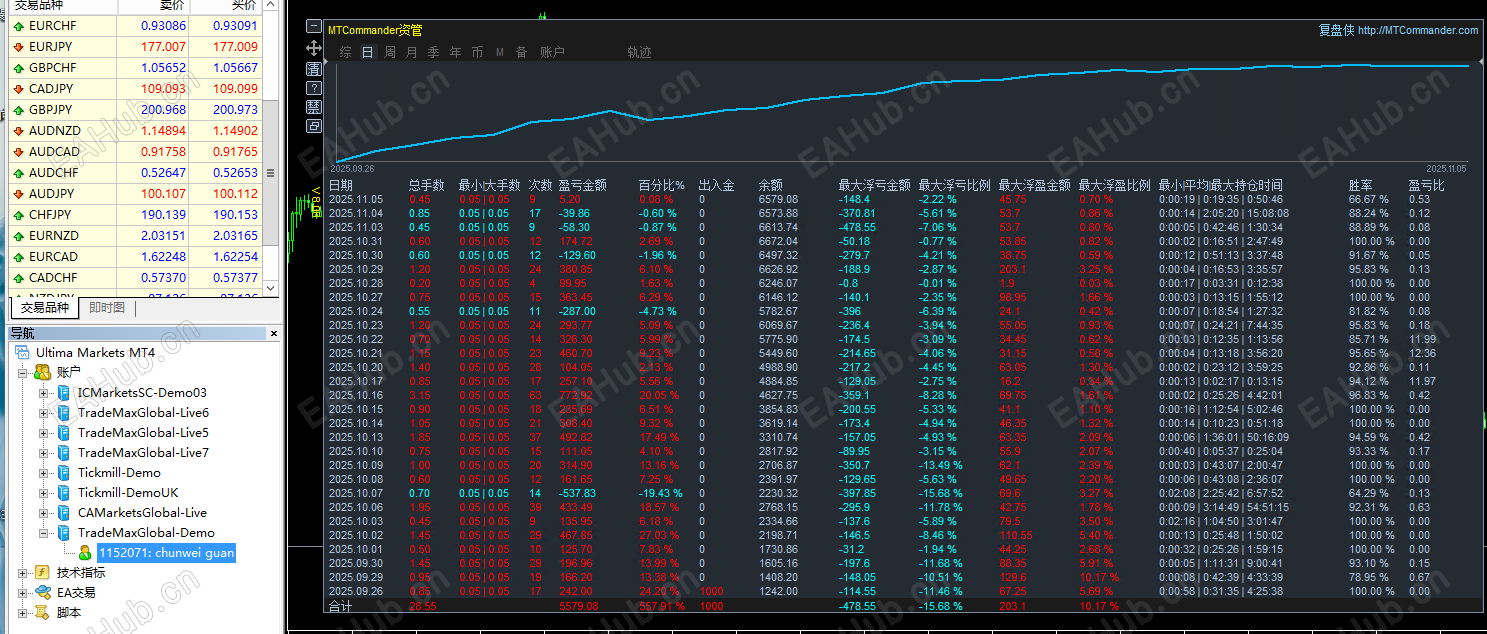
Task: Click the 合计 totals row label
Action: (x=341, y=606)
